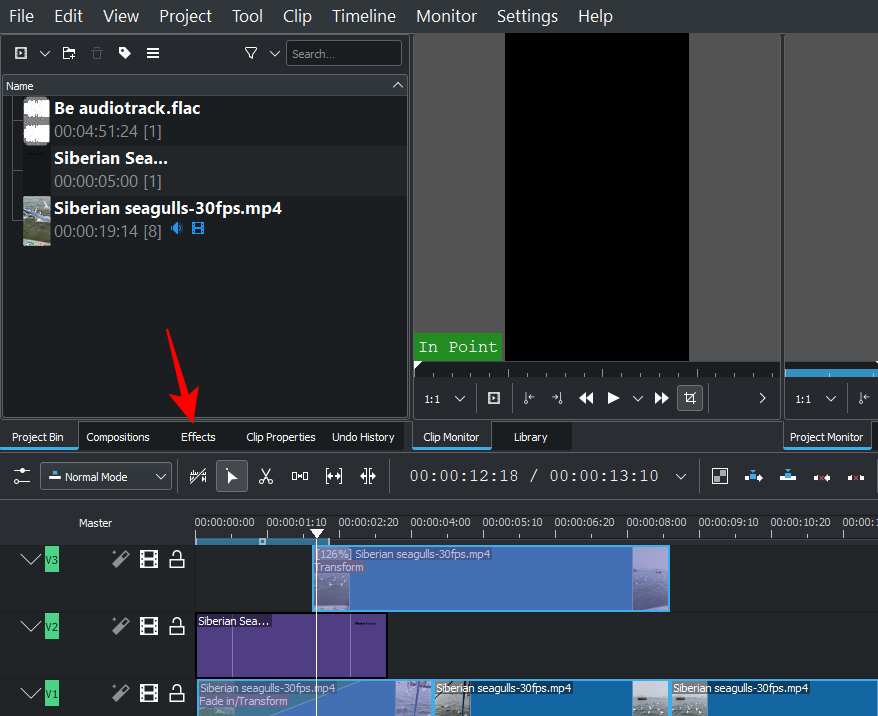Expand the filter options dropdown arrow
Viewport: 878px width, 716px height.
click(x=274, y=54)
